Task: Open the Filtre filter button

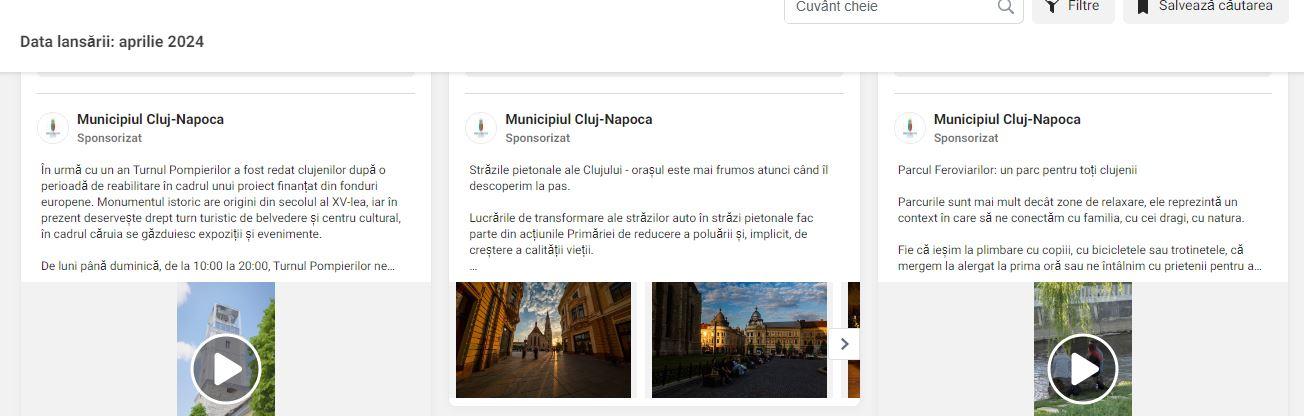Action: point(1073,7)
